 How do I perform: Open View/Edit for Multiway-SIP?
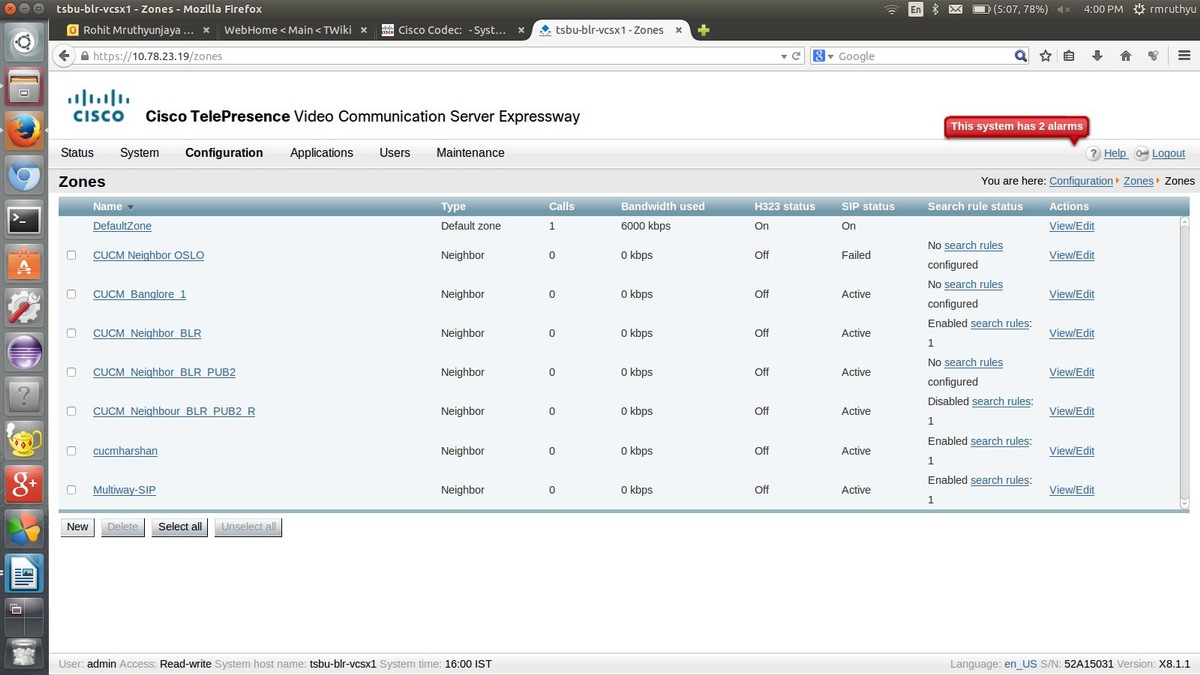[x=1071, y=490]
